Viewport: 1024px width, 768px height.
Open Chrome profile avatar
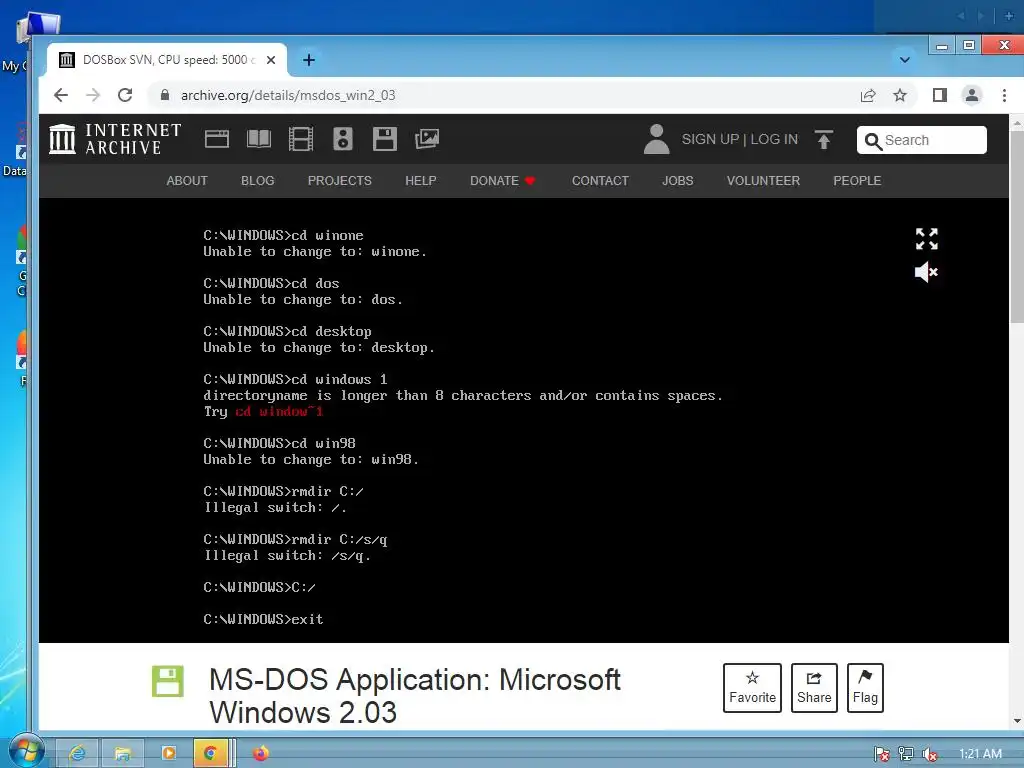972,95
